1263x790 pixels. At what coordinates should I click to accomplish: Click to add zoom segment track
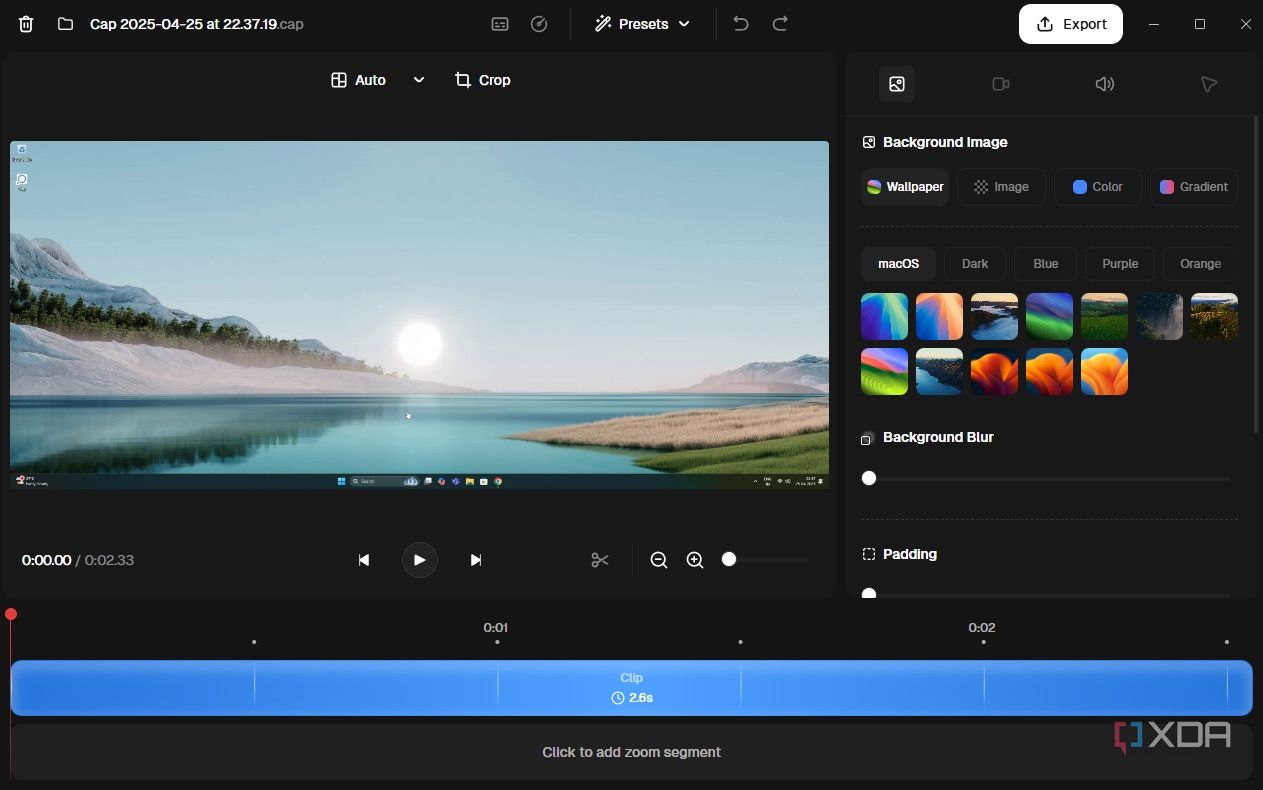[x=631, y=752]
